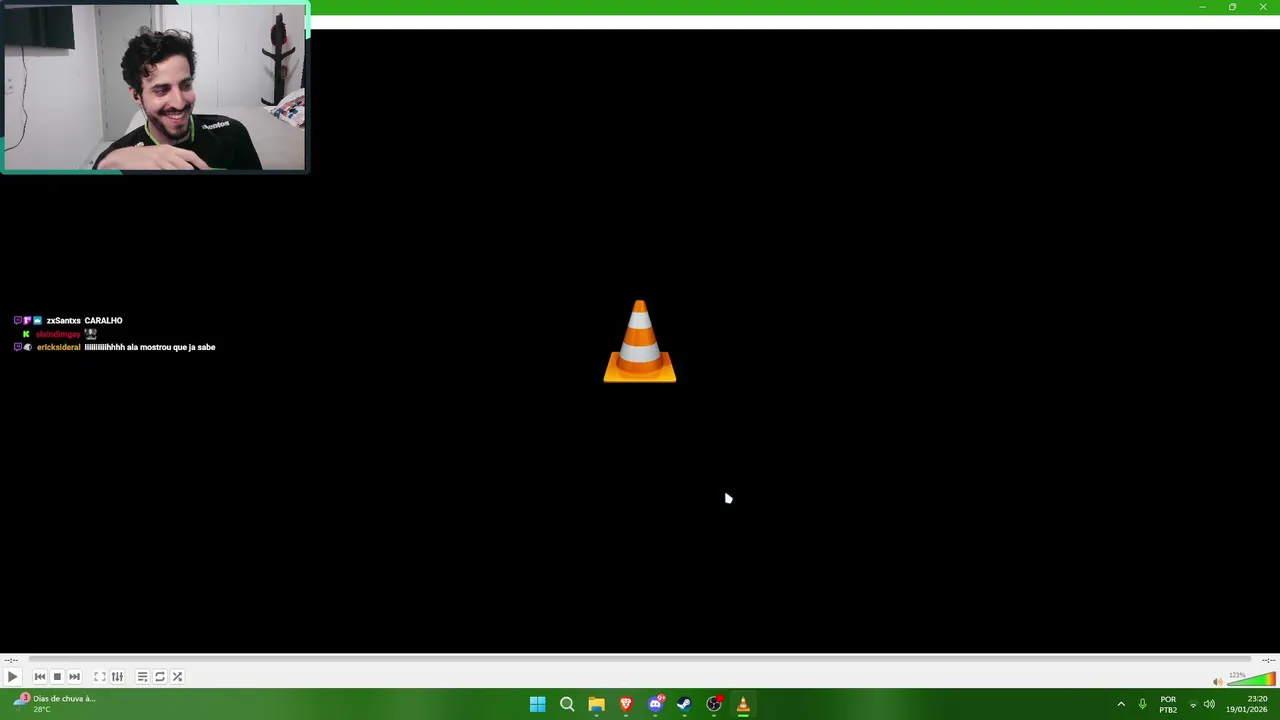
Task: Stop playback with the square button
Action: [x=57, y=677]
